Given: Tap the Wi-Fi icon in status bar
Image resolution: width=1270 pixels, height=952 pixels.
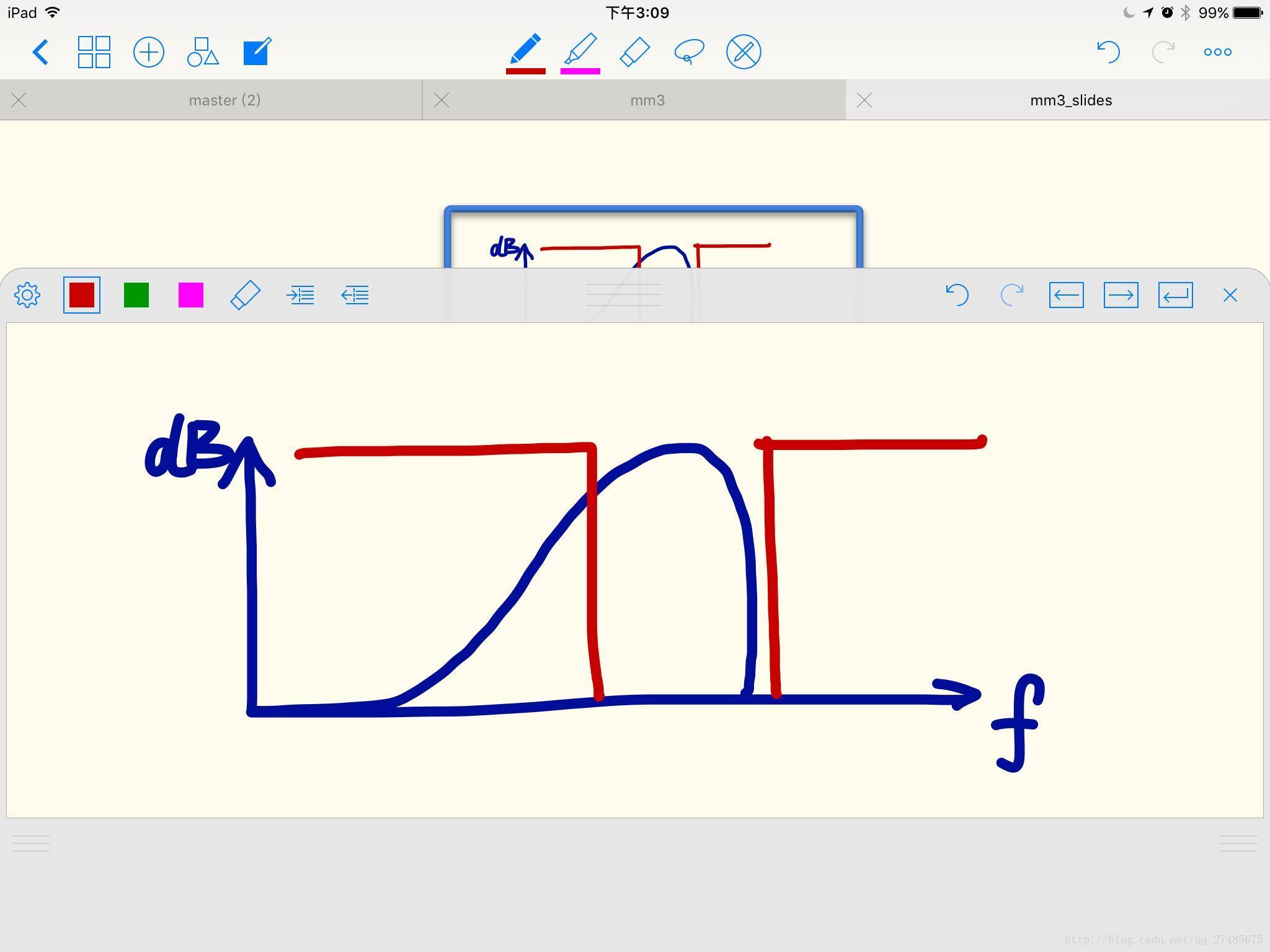Looking at the screenshot, I should point(53,12).
